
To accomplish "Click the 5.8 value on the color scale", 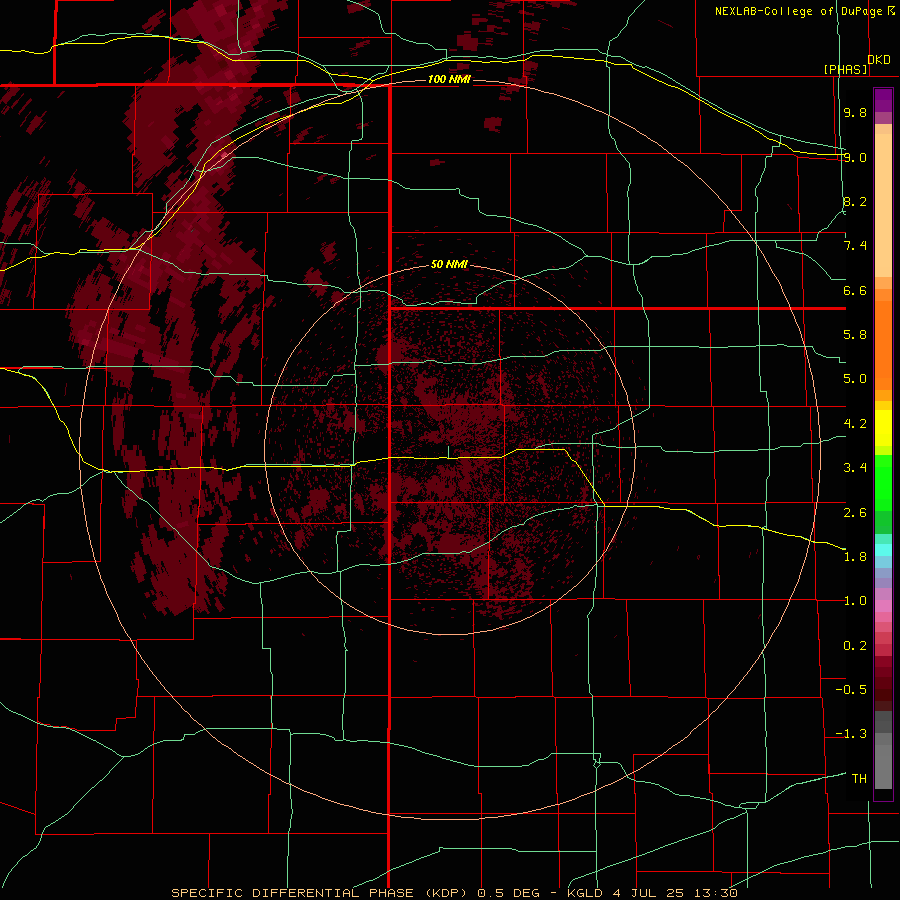I will 855,335.
